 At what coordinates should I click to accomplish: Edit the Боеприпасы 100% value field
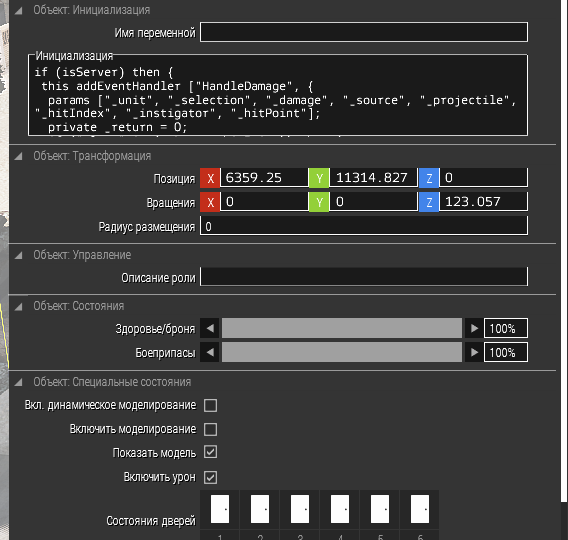(506, 352)
